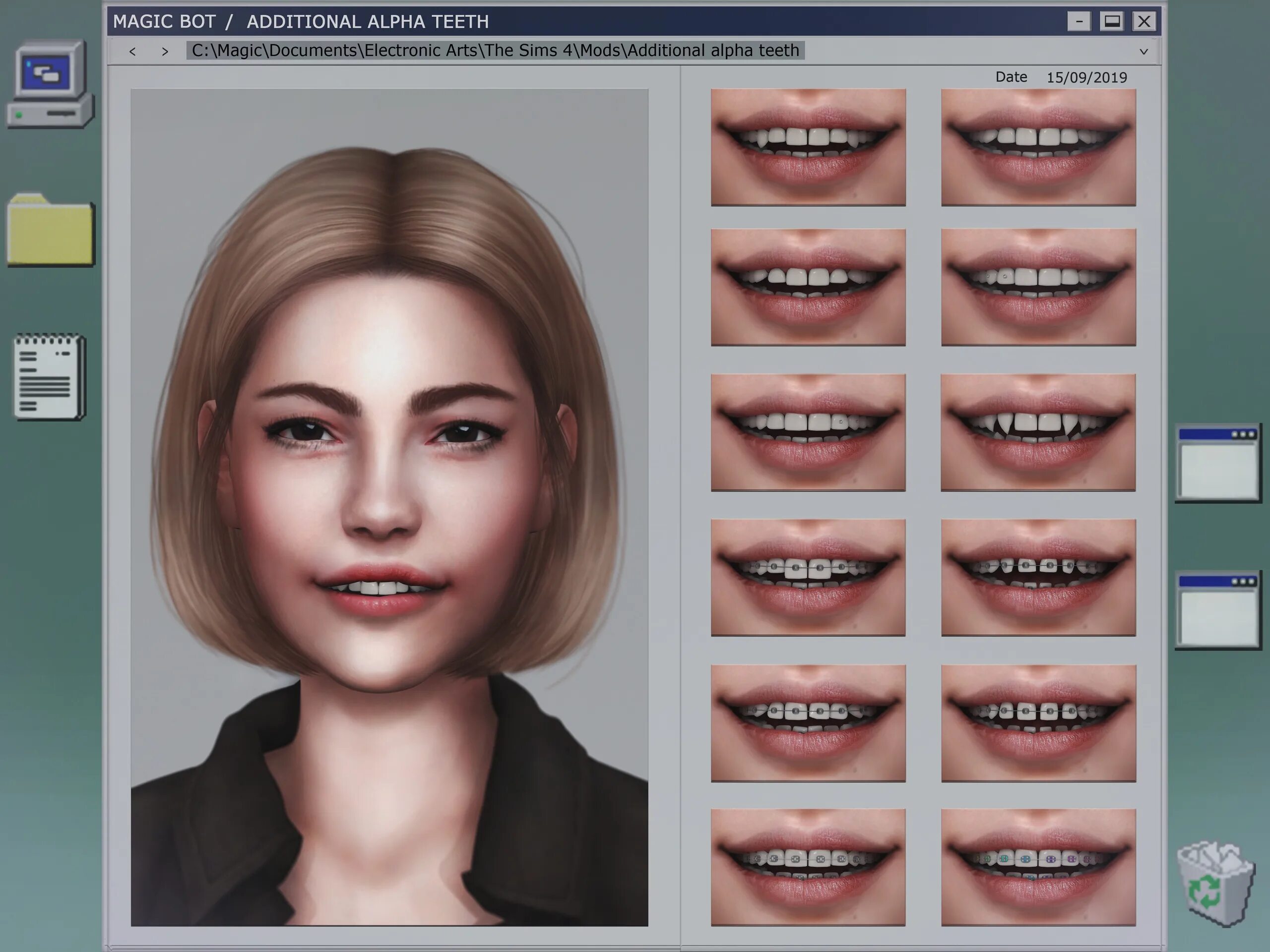Open the notepad document icon
Screen dimensions: 1270x952
click(50, 377)
